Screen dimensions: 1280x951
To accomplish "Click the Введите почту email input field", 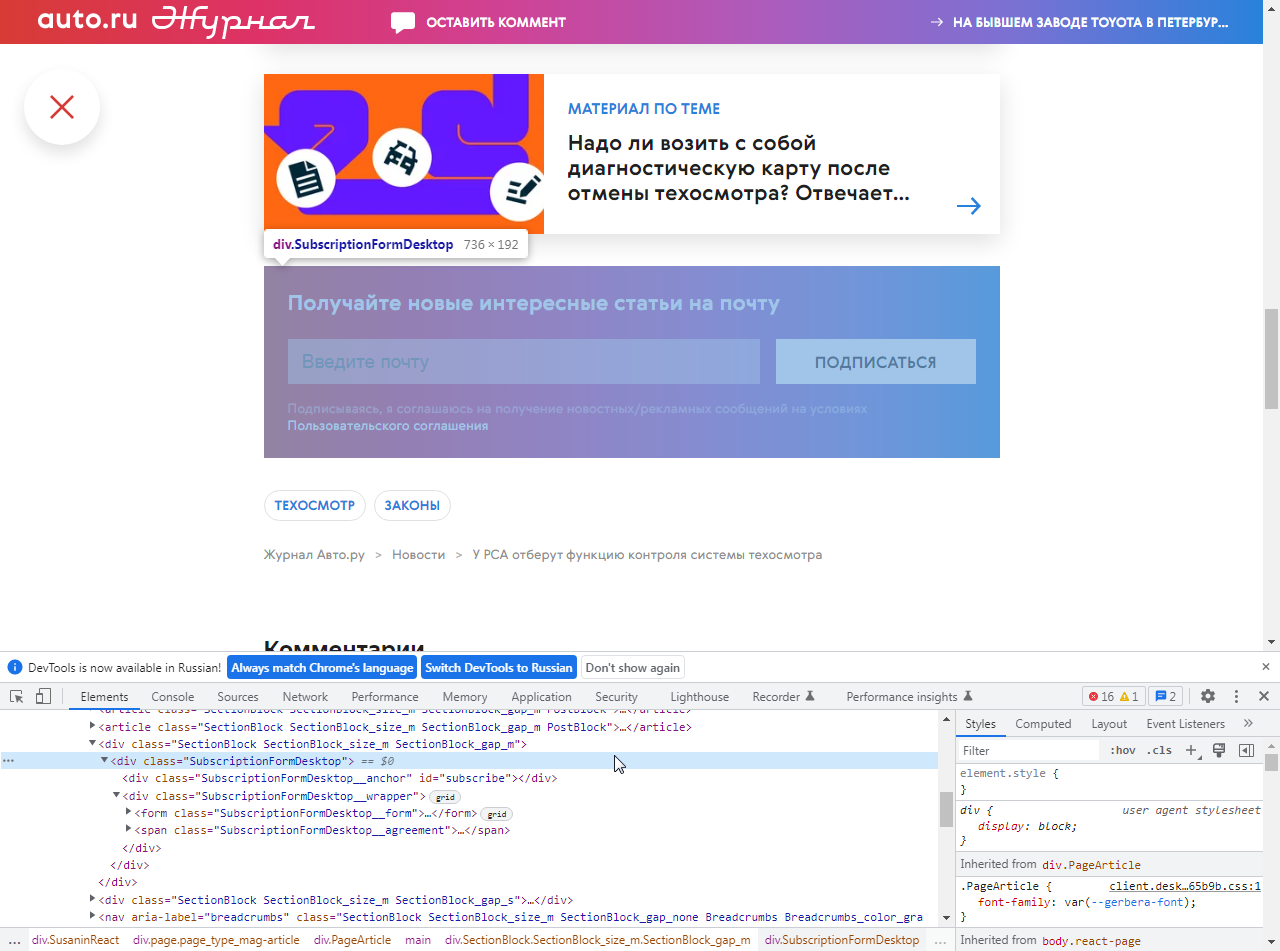I will [523, 361].
